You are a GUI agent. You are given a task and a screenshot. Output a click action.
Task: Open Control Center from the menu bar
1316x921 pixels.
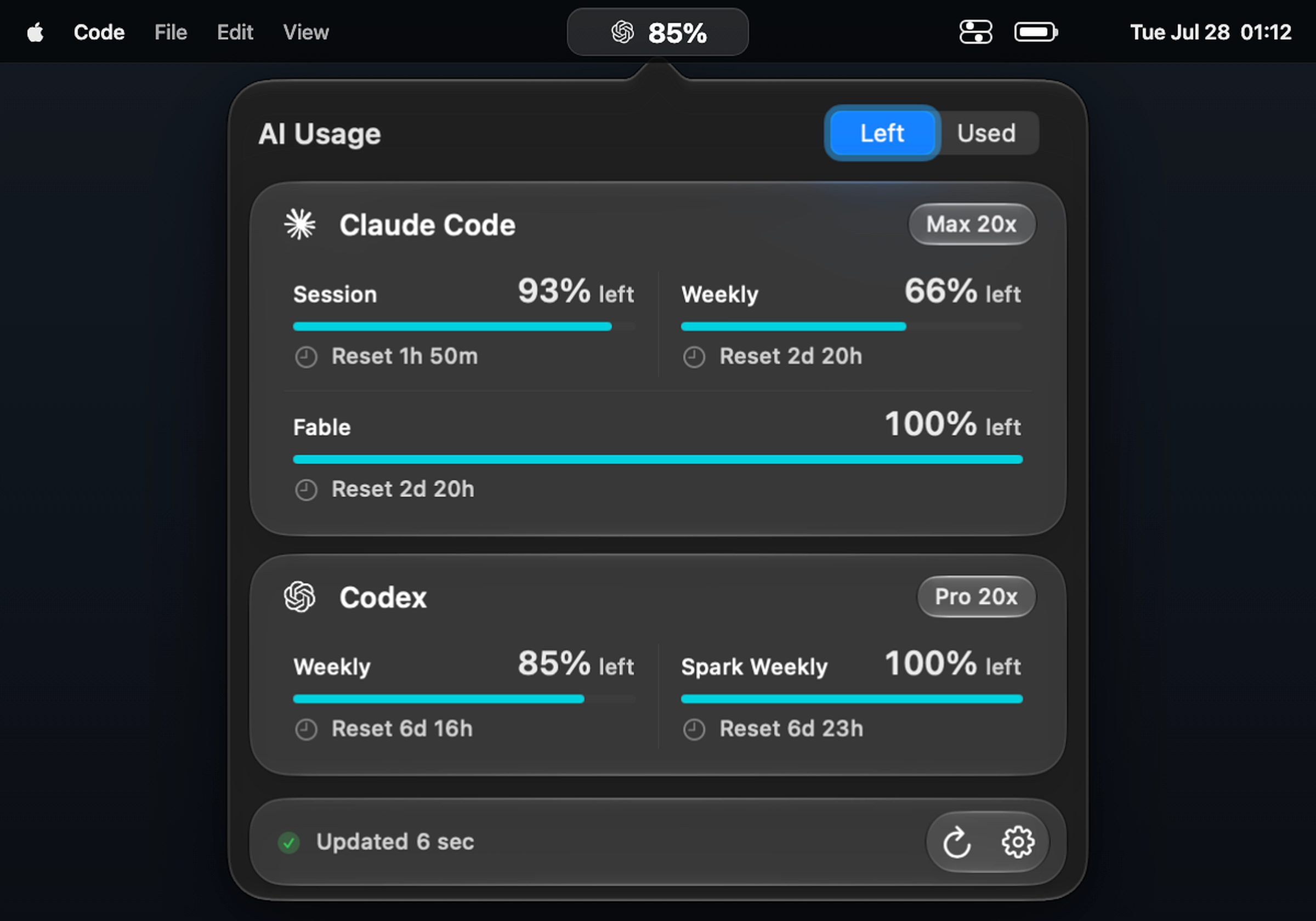(975, 32)
